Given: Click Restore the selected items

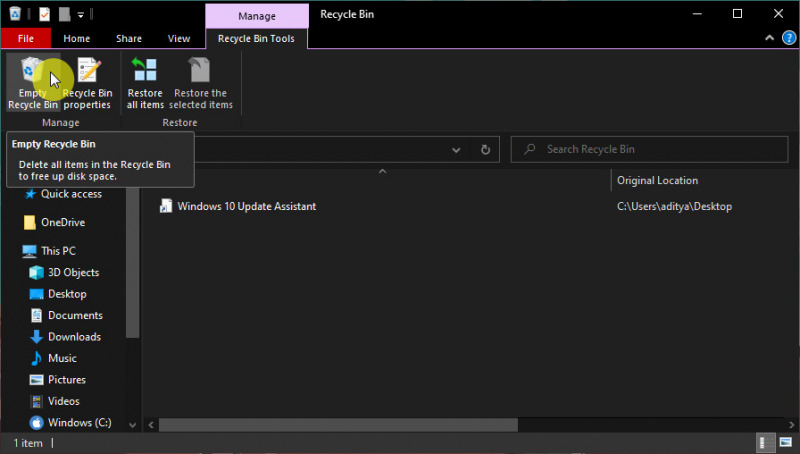Looking at the screenshot, I should [x=201, y=83].
